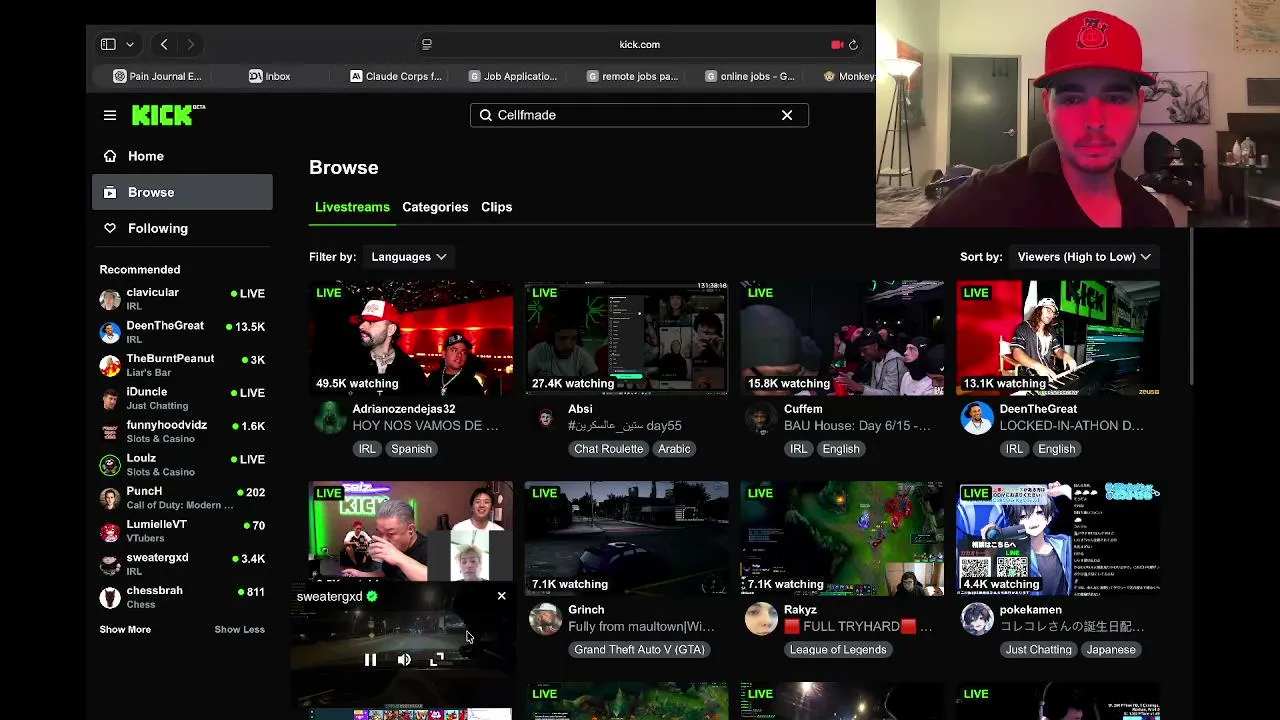The height and width of the screenshot is (720, 1280).
Task: Click the Just Chatting tag under pokekamen
Action: (1038, 650)
